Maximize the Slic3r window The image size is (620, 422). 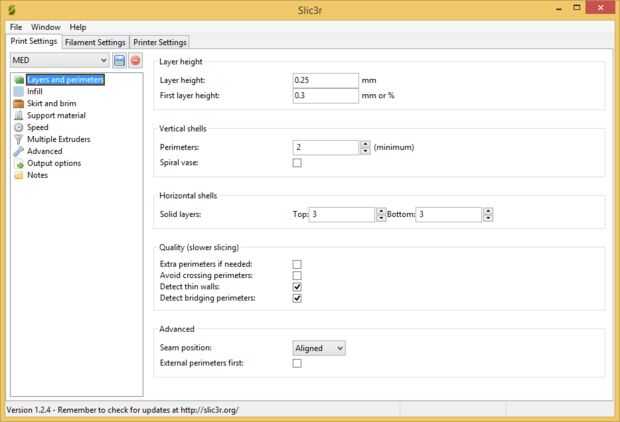coord(577,8)
